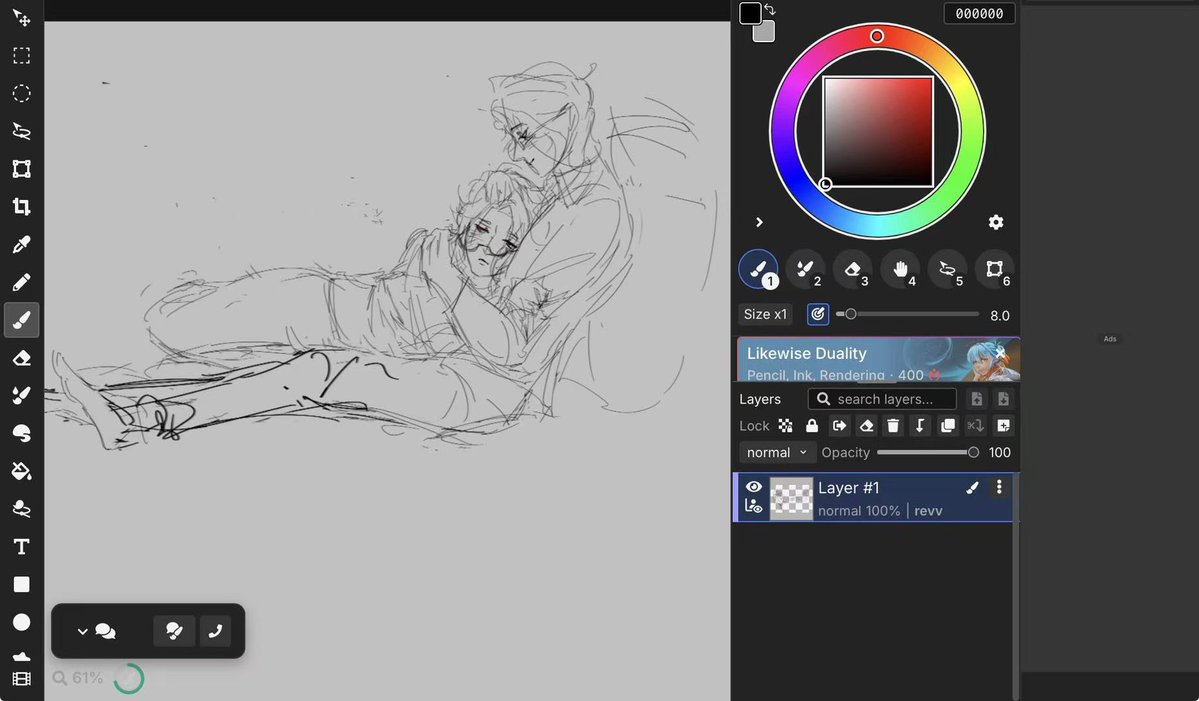Toggle pressure sensitivity next to Size x1
The height and width of the screenshot is (701, 1199).
(x=817, y=314)
